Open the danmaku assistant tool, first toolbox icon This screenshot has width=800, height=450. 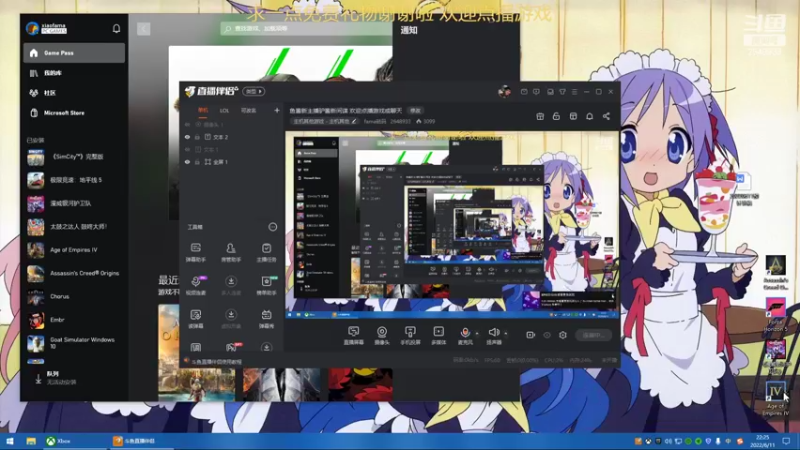(x=195, y=252)
